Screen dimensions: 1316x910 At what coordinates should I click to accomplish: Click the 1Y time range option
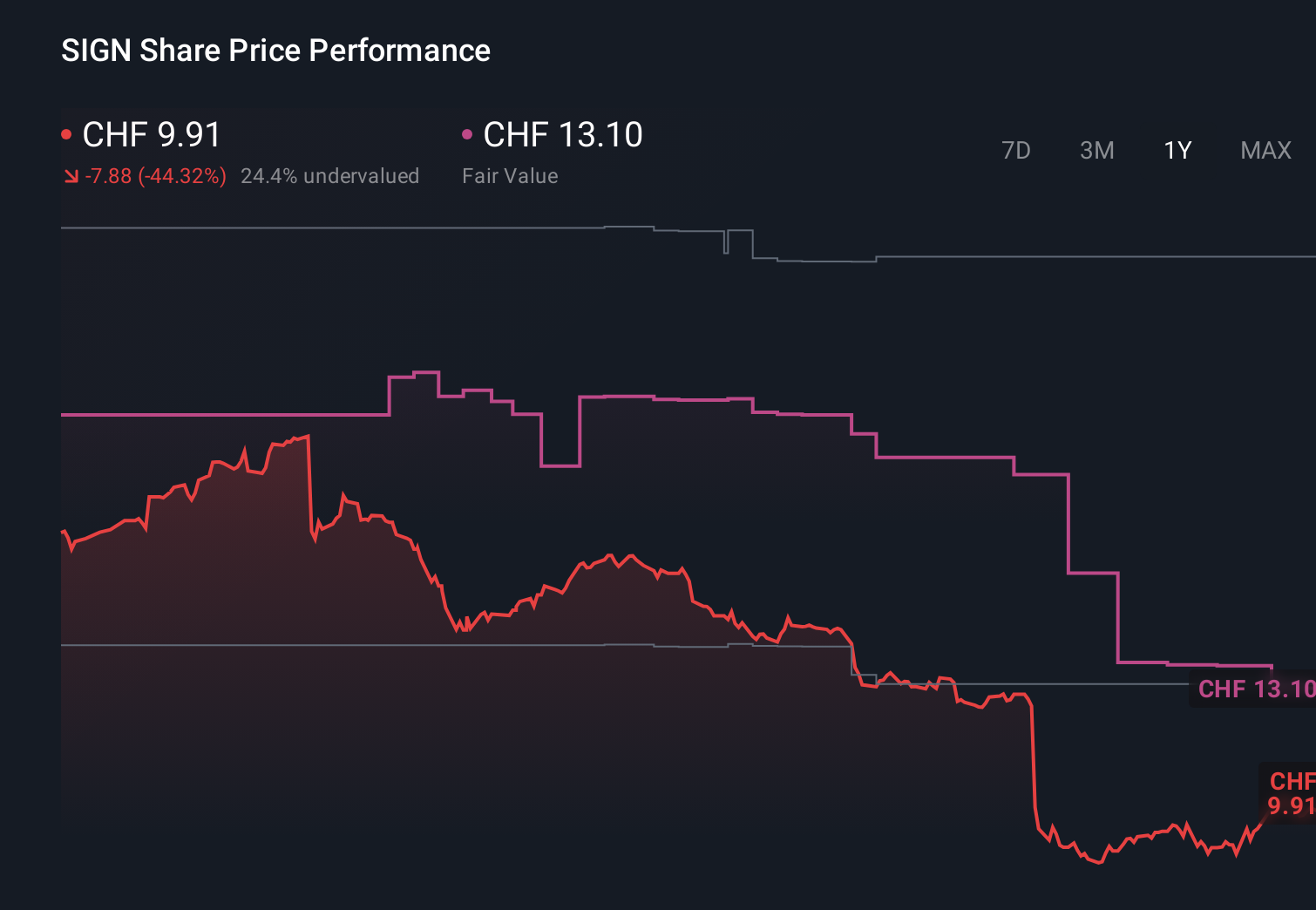[1177, 150]
